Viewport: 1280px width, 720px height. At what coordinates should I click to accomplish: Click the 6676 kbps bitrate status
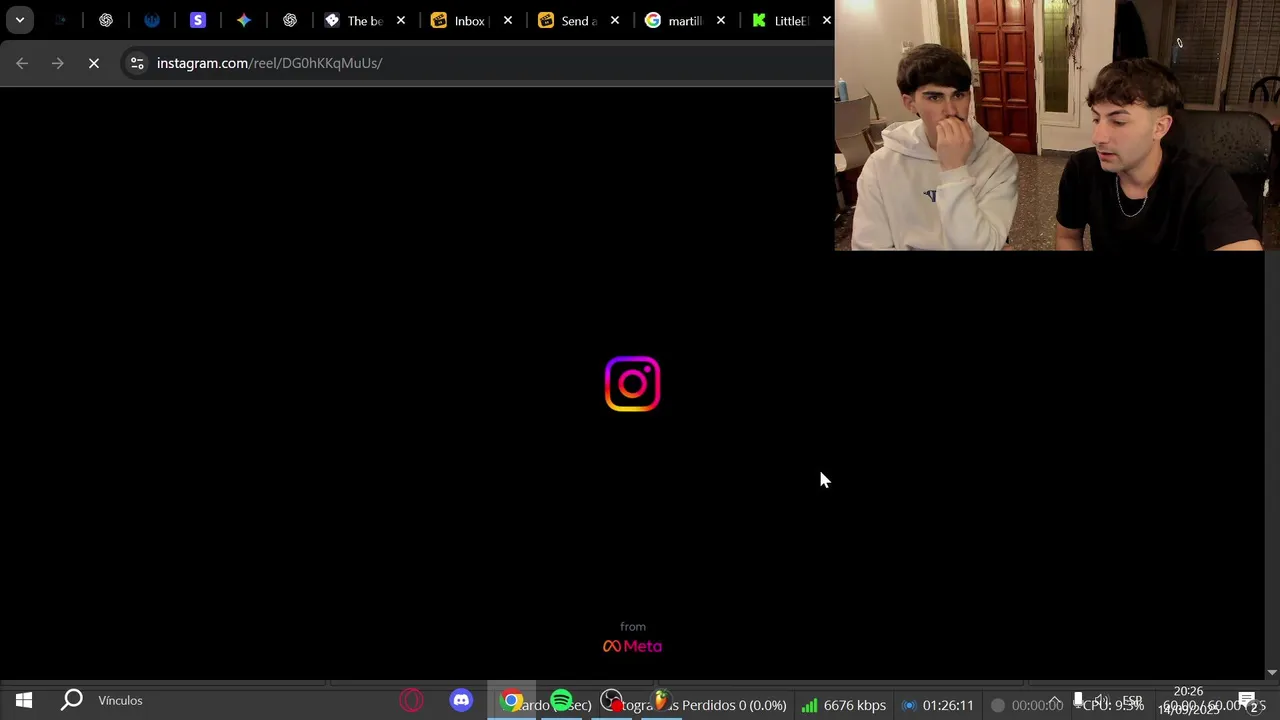click(843, 705)
